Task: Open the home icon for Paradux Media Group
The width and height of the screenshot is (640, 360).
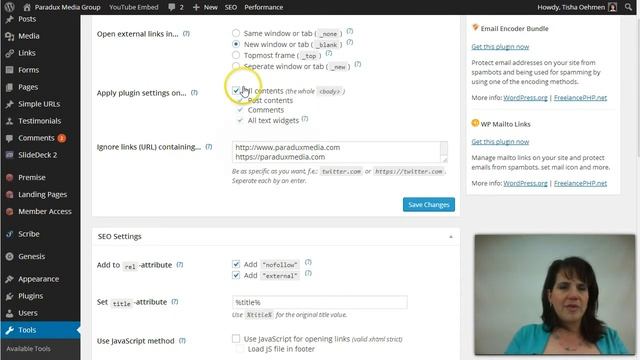Action: pyautogui.click(x=27, y=7)
